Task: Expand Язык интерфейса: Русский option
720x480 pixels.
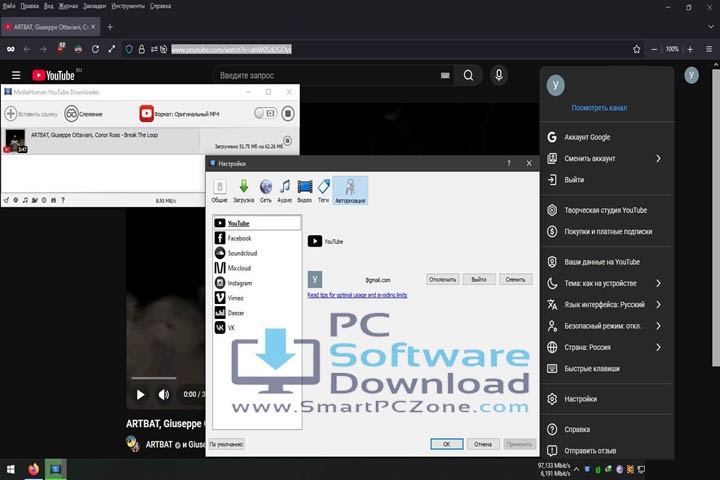Action: point(607,305)
